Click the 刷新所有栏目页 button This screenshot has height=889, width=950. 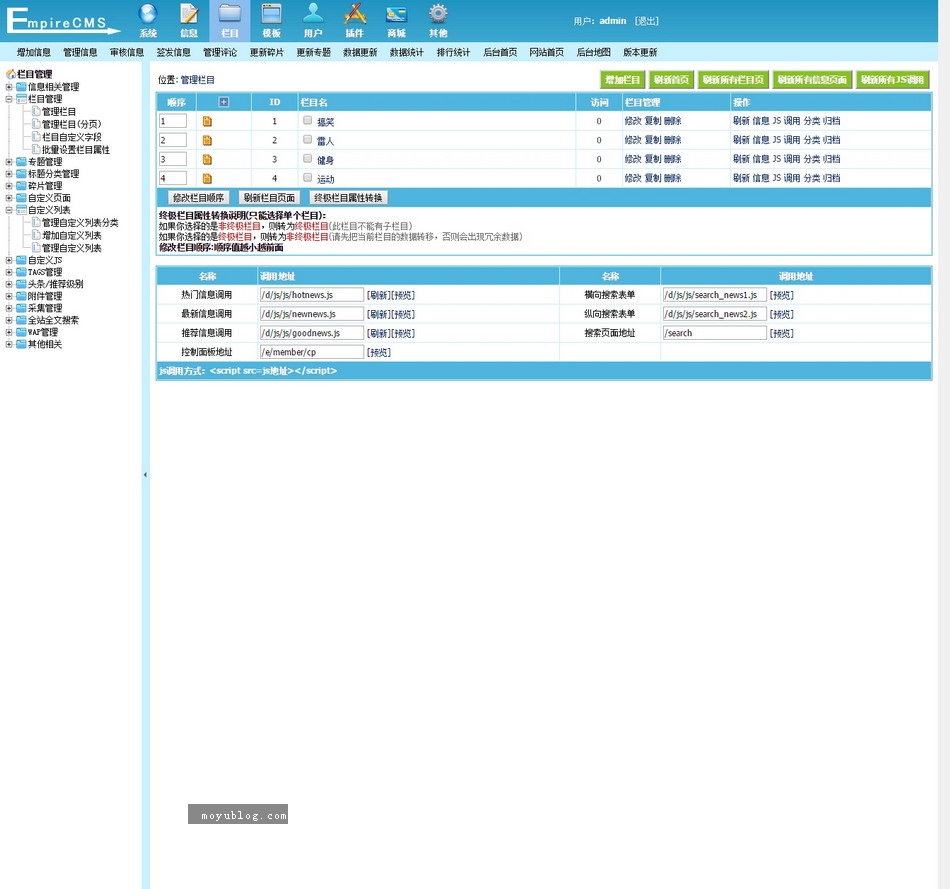pos(734,79)
